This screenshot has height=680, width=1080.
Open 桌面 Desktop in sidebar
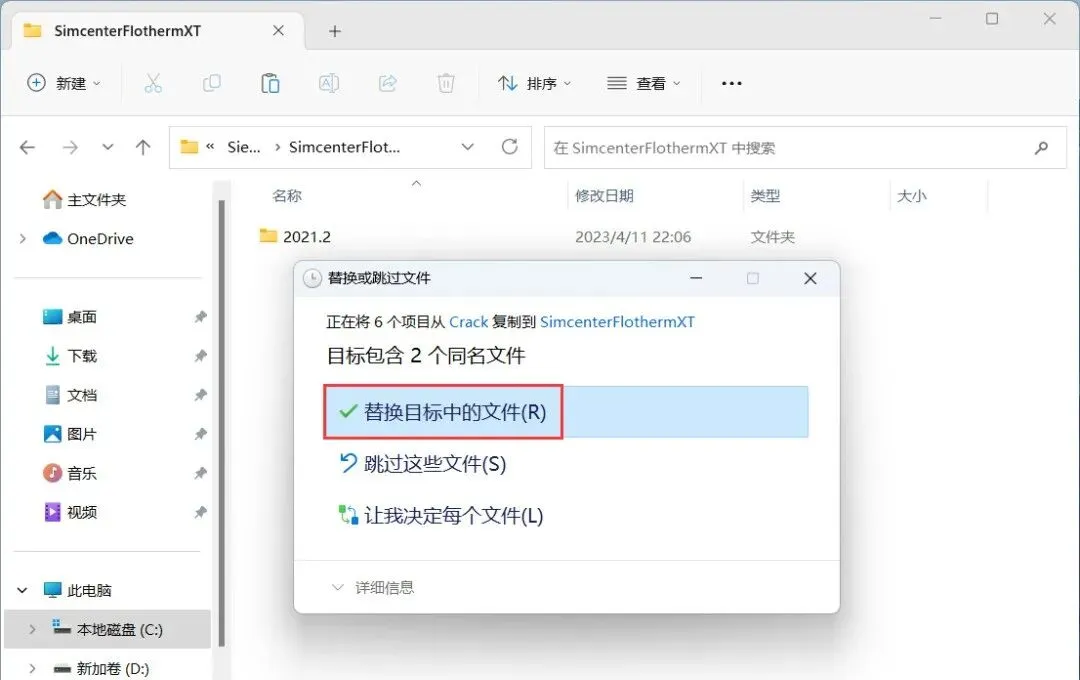click(70, 317)
